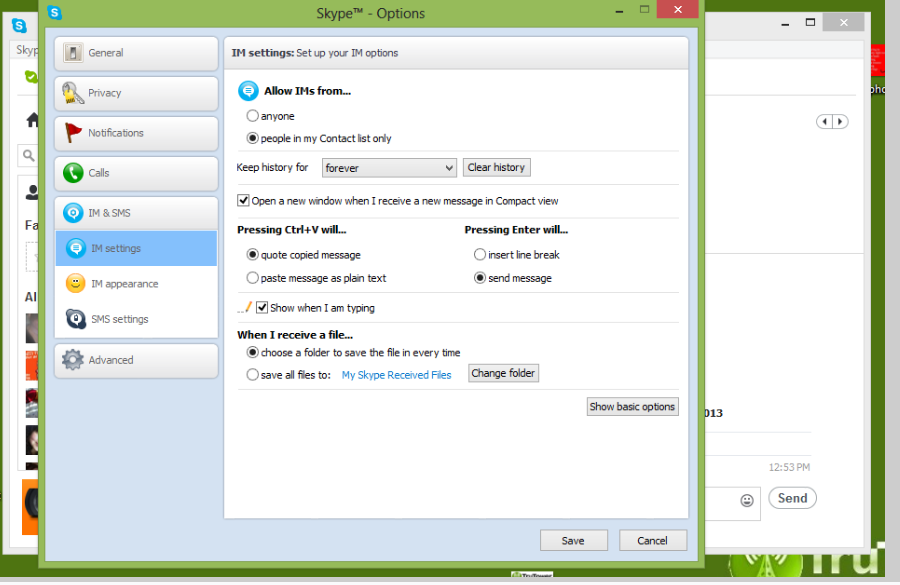Click Save to apply options
The image size is (900, 585).
click(x=573, y=540)
